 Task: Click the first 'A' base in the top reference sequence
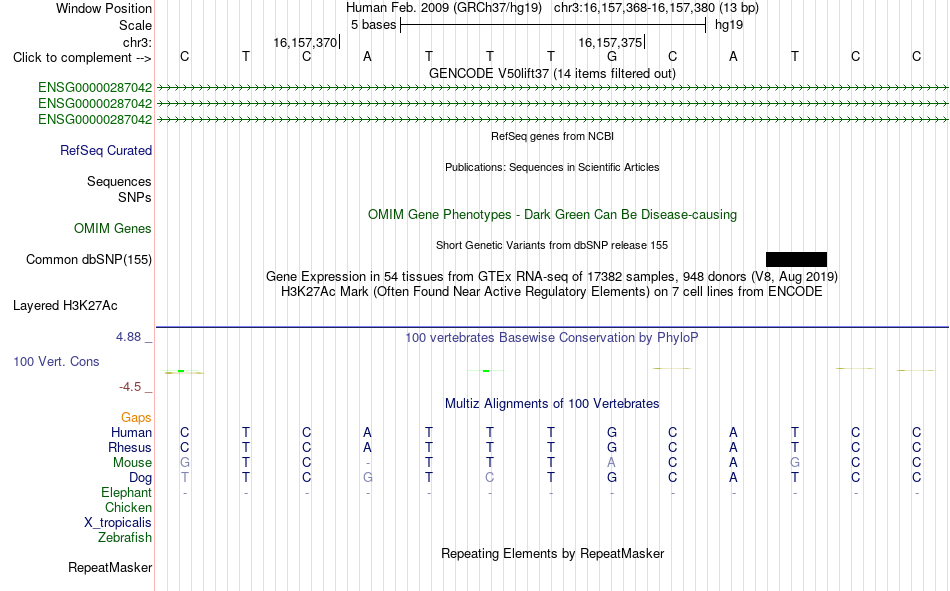pos(367,56)
